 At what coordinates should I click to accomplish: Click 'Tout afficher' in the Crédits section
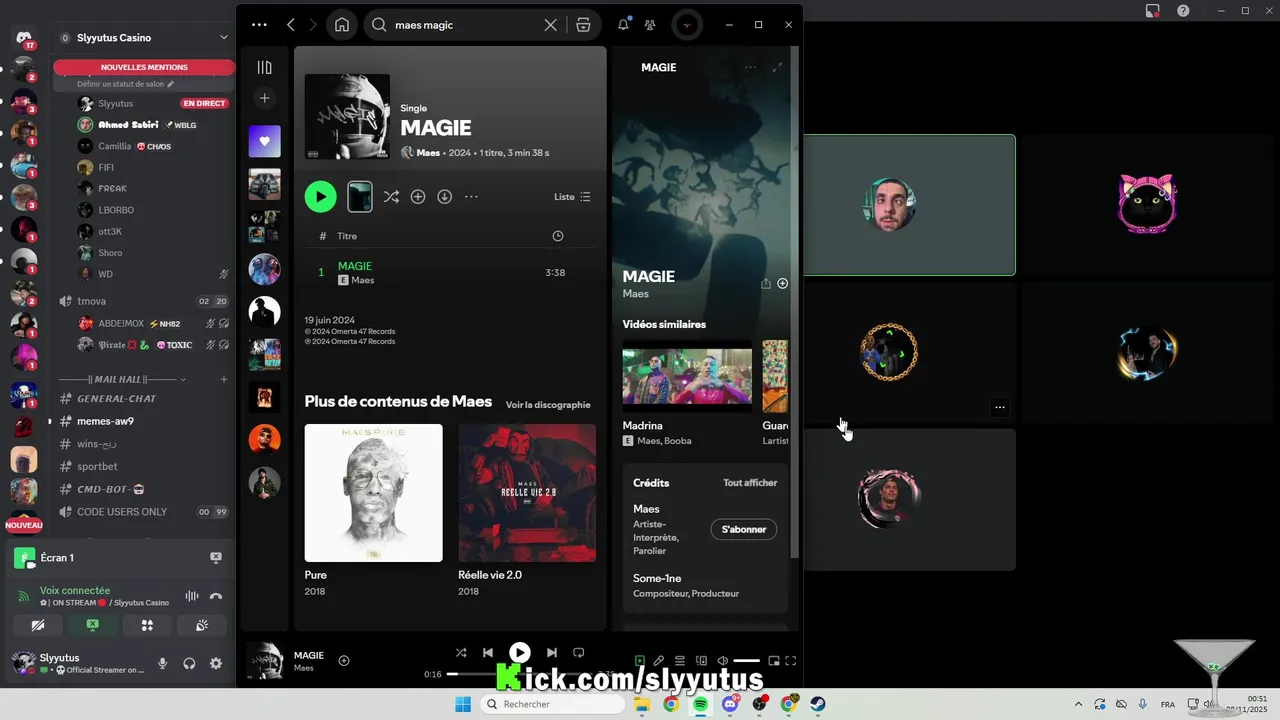(750, 483)
